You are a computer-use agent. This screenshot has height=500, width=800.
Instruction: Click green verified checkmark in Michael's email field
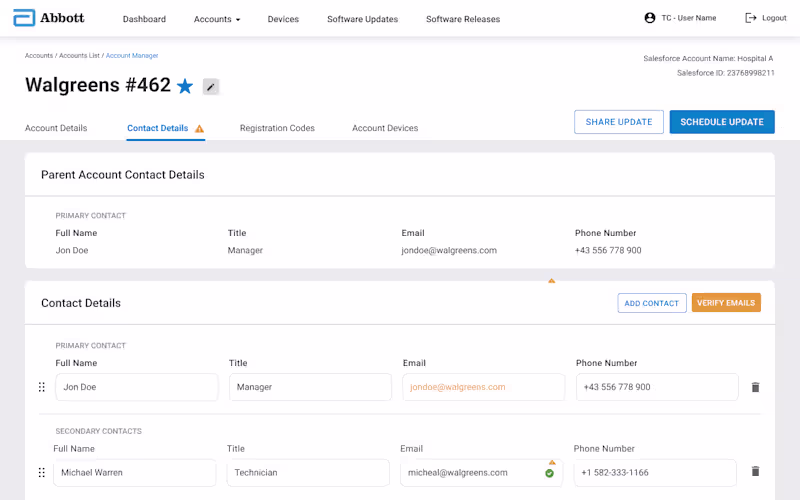(549, 473)
